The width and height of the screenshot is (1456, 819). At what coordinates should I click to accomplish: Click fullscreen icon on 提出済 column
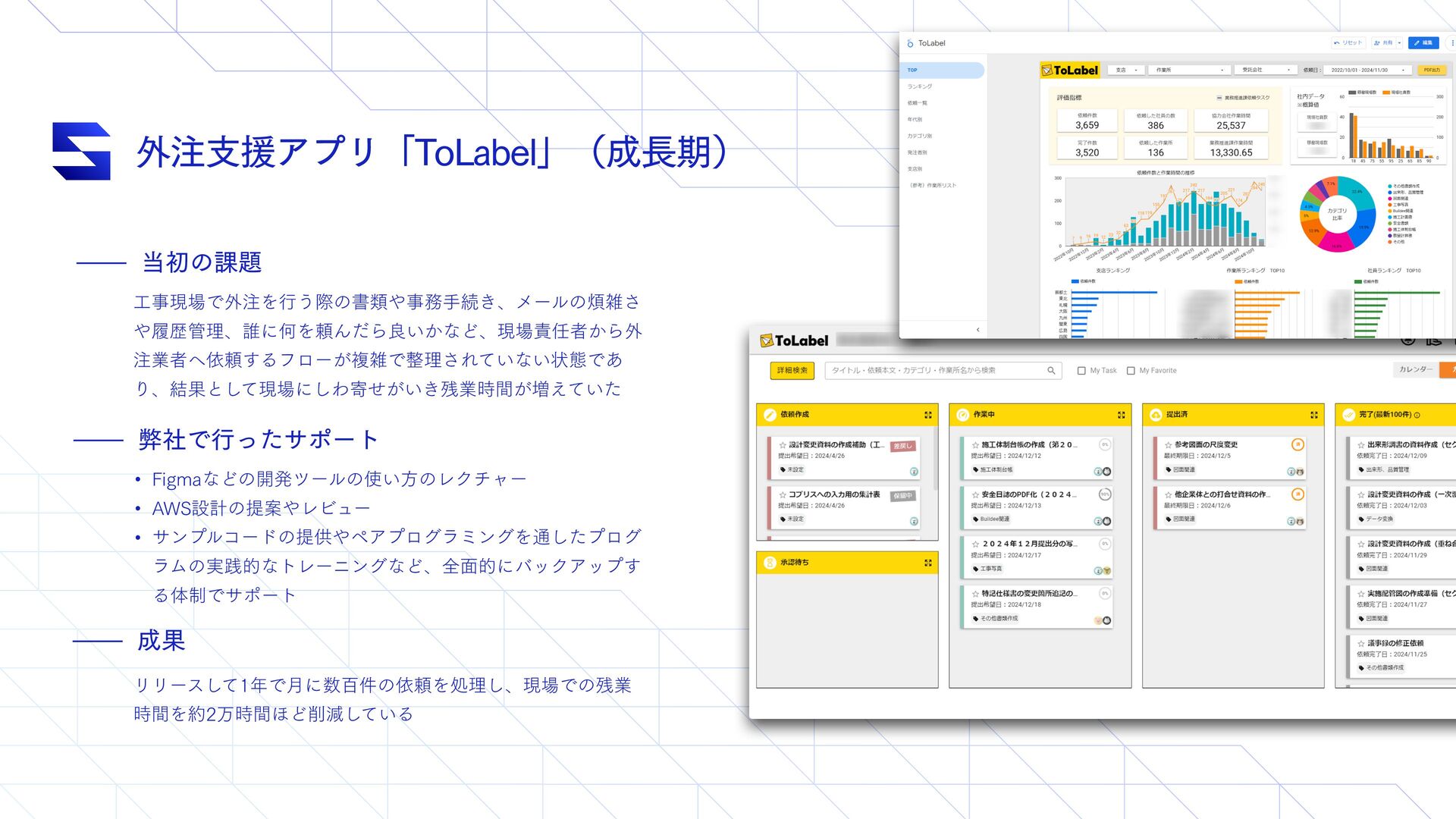(1313, 415)
